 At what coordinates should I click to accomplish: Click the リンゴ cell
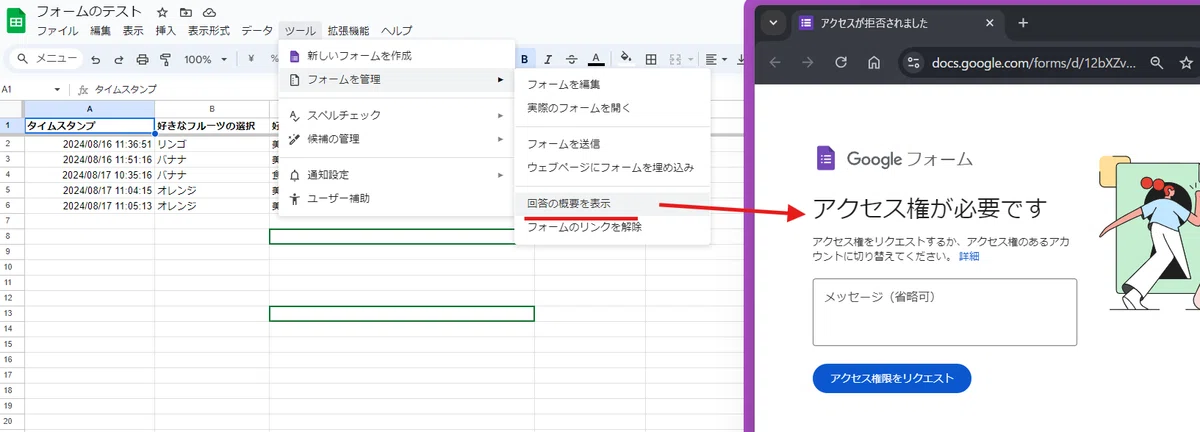[x=212, y=144]
